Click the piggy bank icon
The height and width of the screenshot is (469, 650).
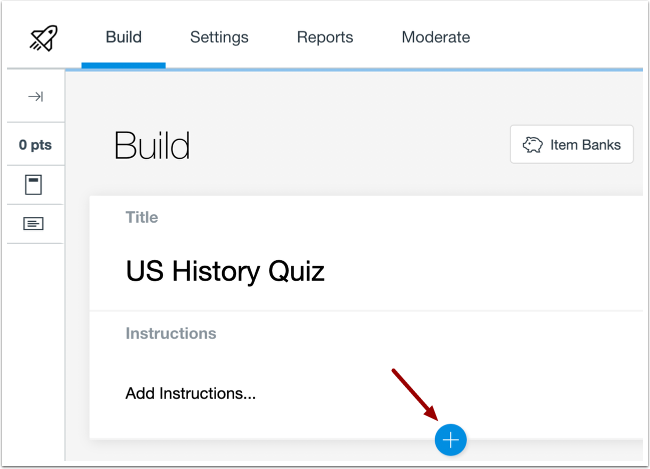(x=533, y=145)
